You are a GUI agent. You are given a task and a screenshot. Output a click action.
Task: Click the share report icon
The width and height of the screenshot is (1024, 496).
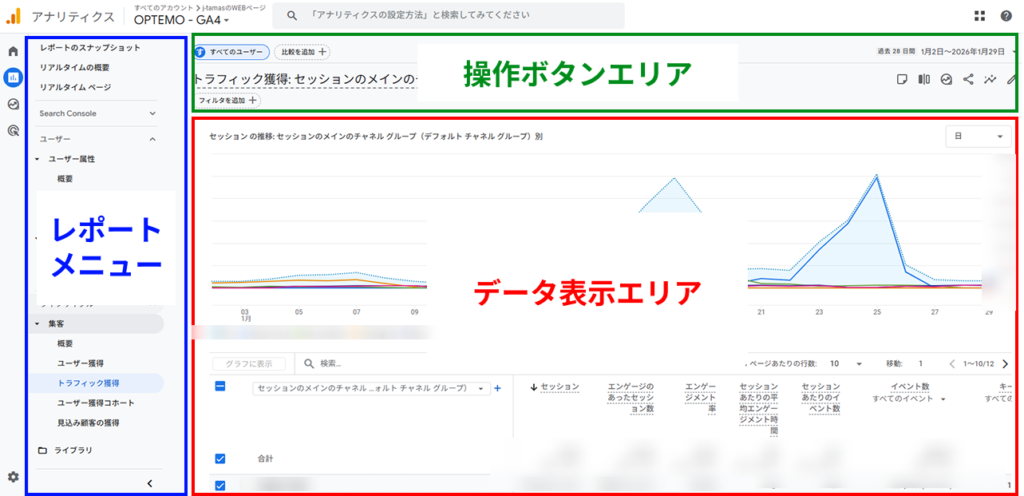click(968, 80)
